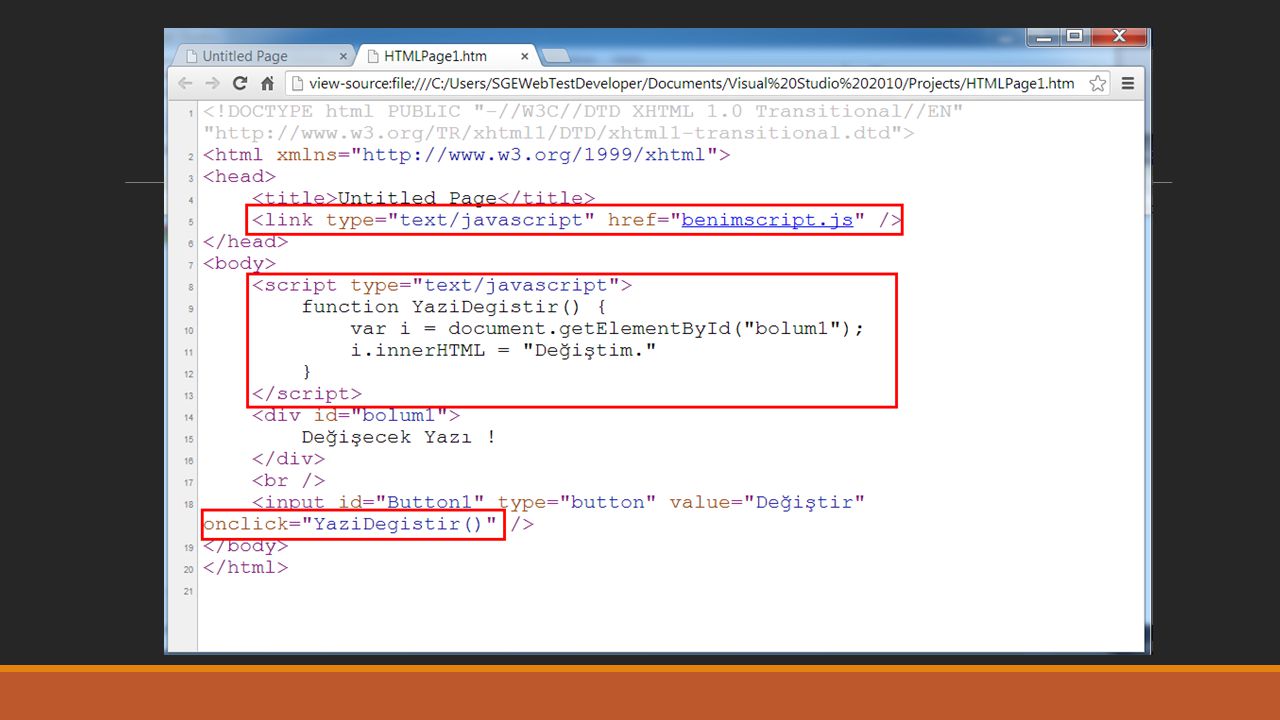Close the browser window
Image resolution: width=1280 pixels, height=720 pixels.
(x=1119, y=37)
